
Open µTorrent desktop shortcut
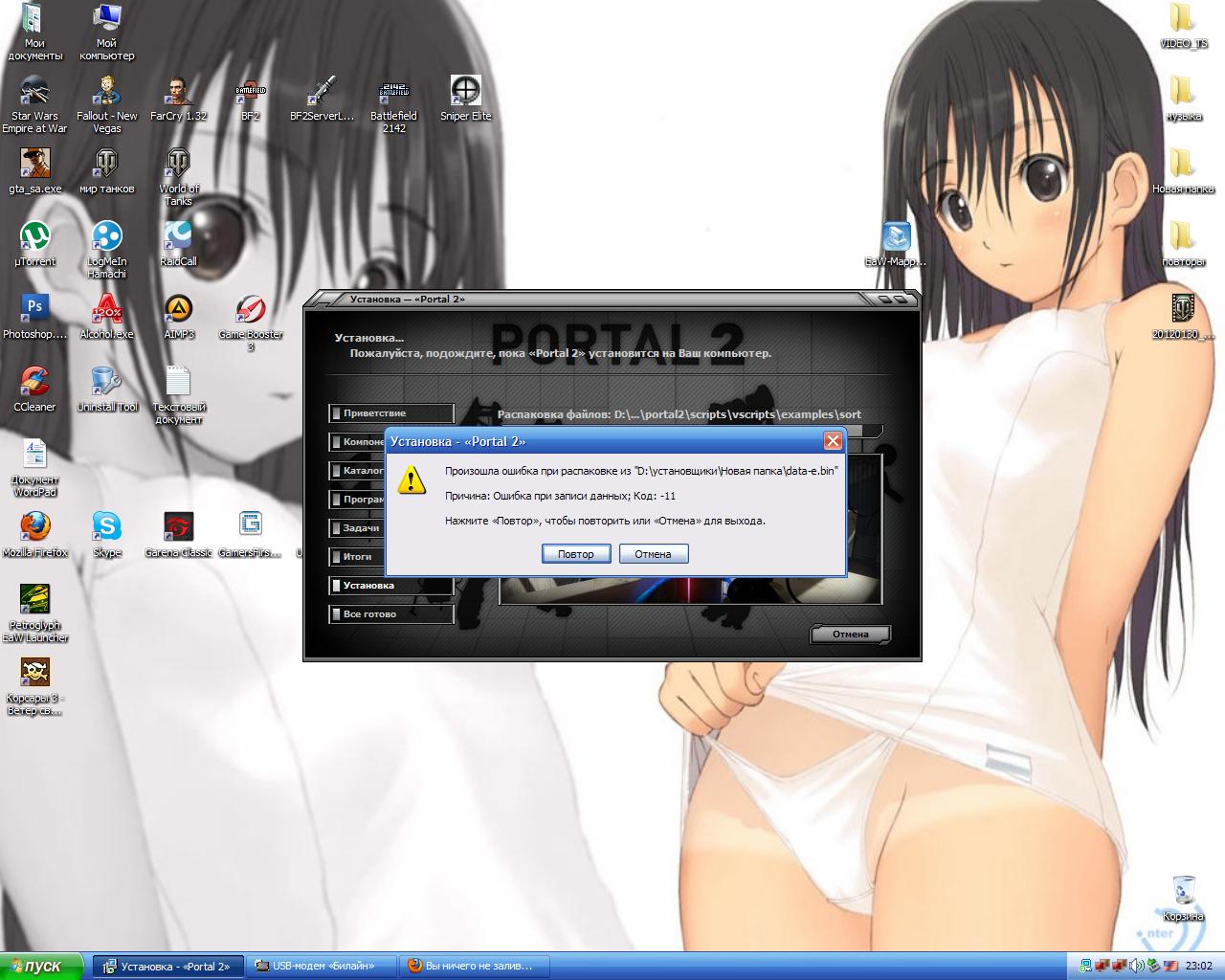pyautogui.click(x=34, y=245)
